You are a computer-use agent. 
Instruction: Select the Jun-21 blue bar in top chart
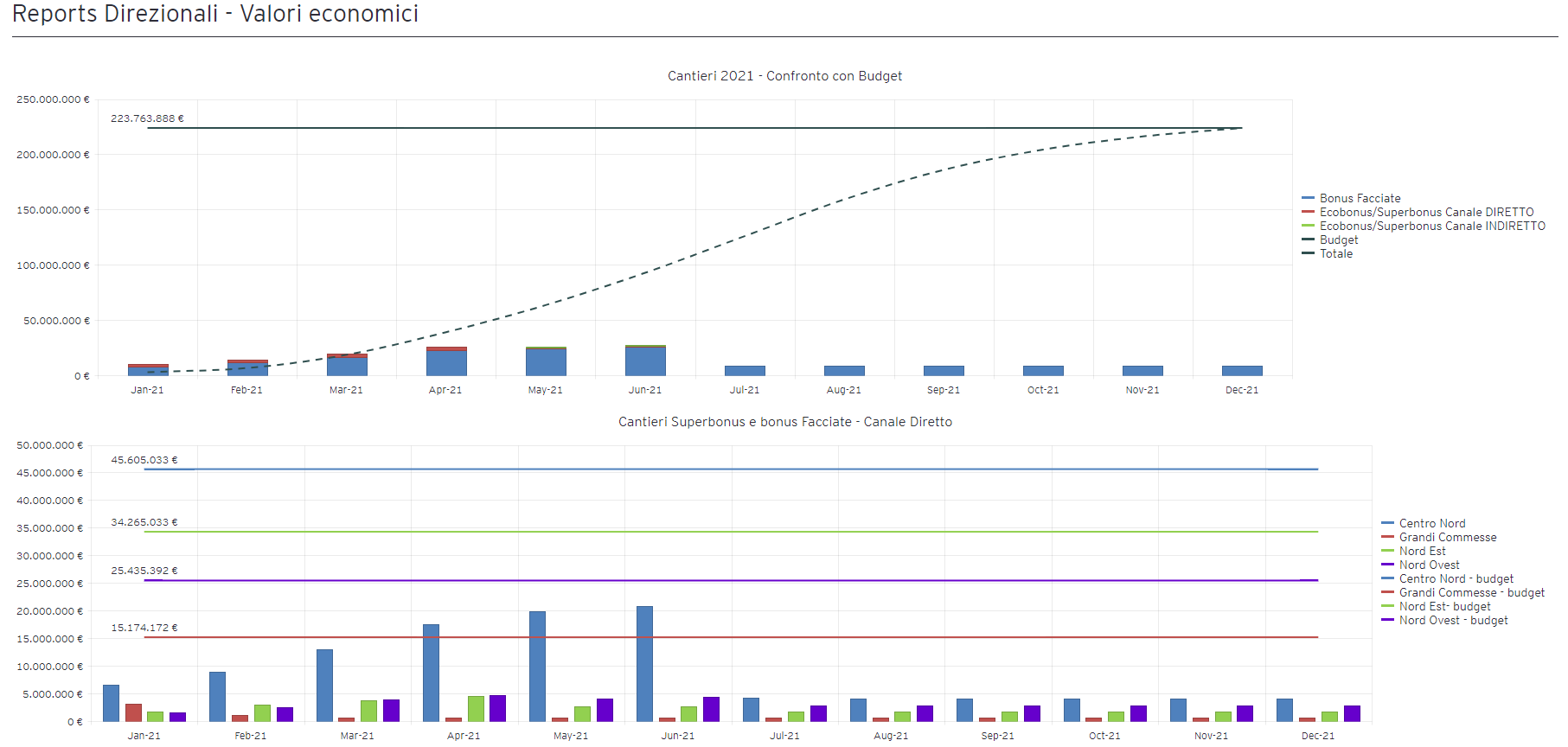pyautogui.click(x=645, y=361)
